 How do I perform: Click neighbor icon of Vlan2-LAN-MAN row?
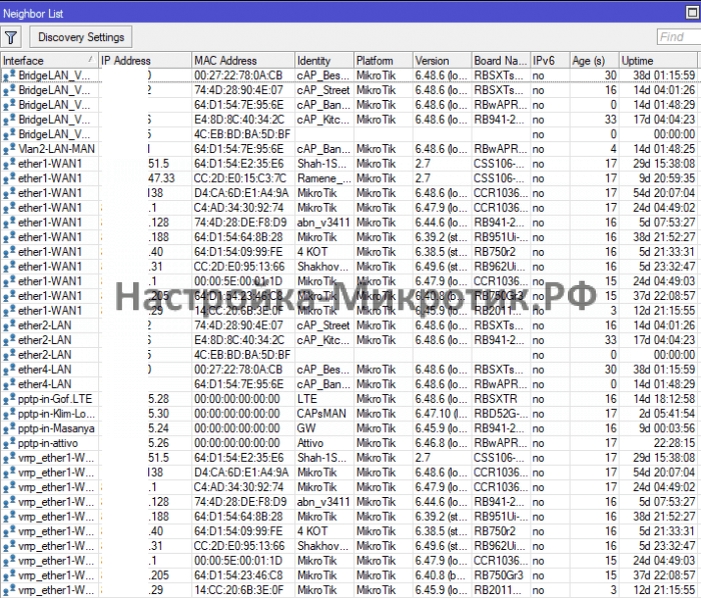(9, 149)
